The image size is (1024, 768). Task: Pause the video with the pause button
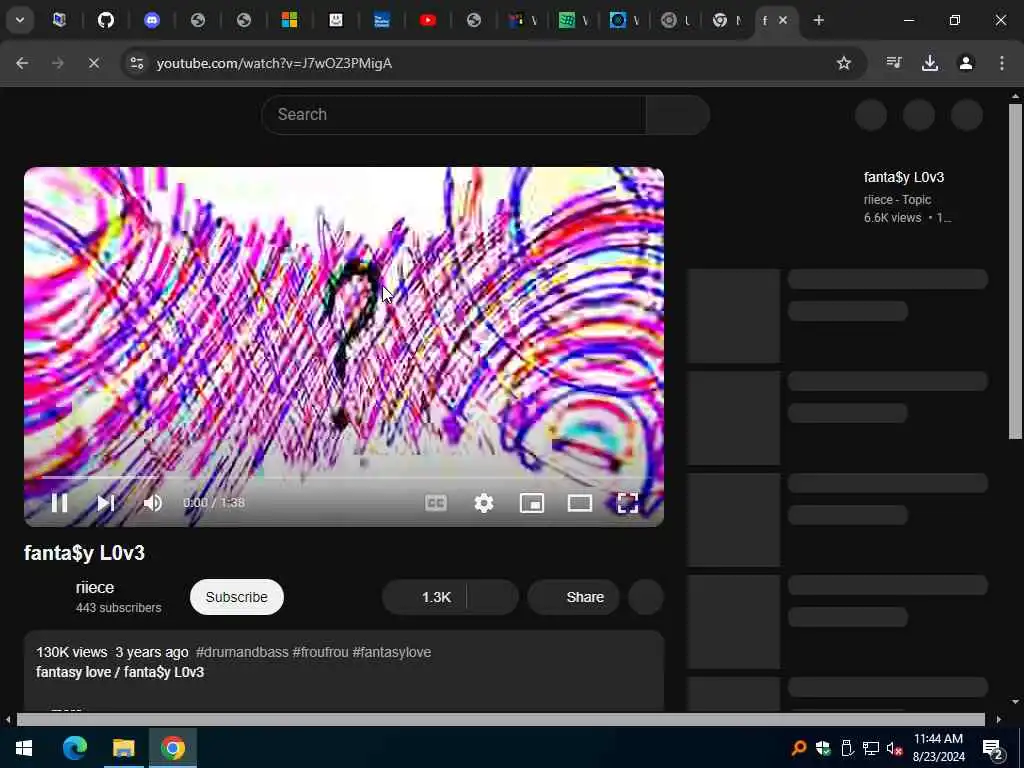click(x=59, y=503)
